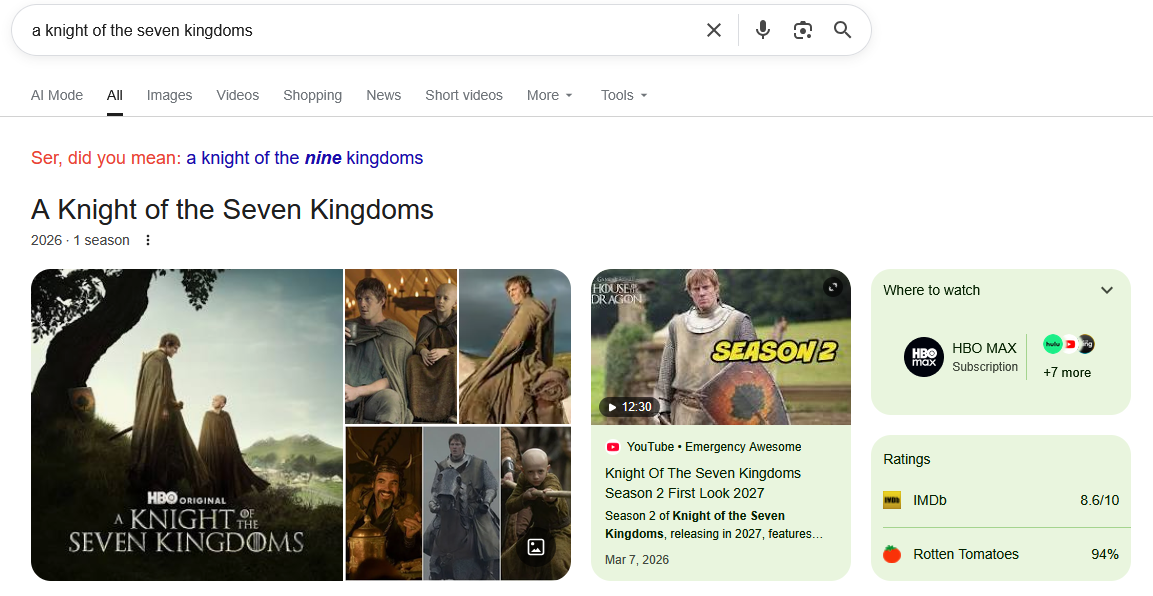Open the More dropdown in search tabs
Viewport: 1153px width, 596px height.
coord(549,96)
